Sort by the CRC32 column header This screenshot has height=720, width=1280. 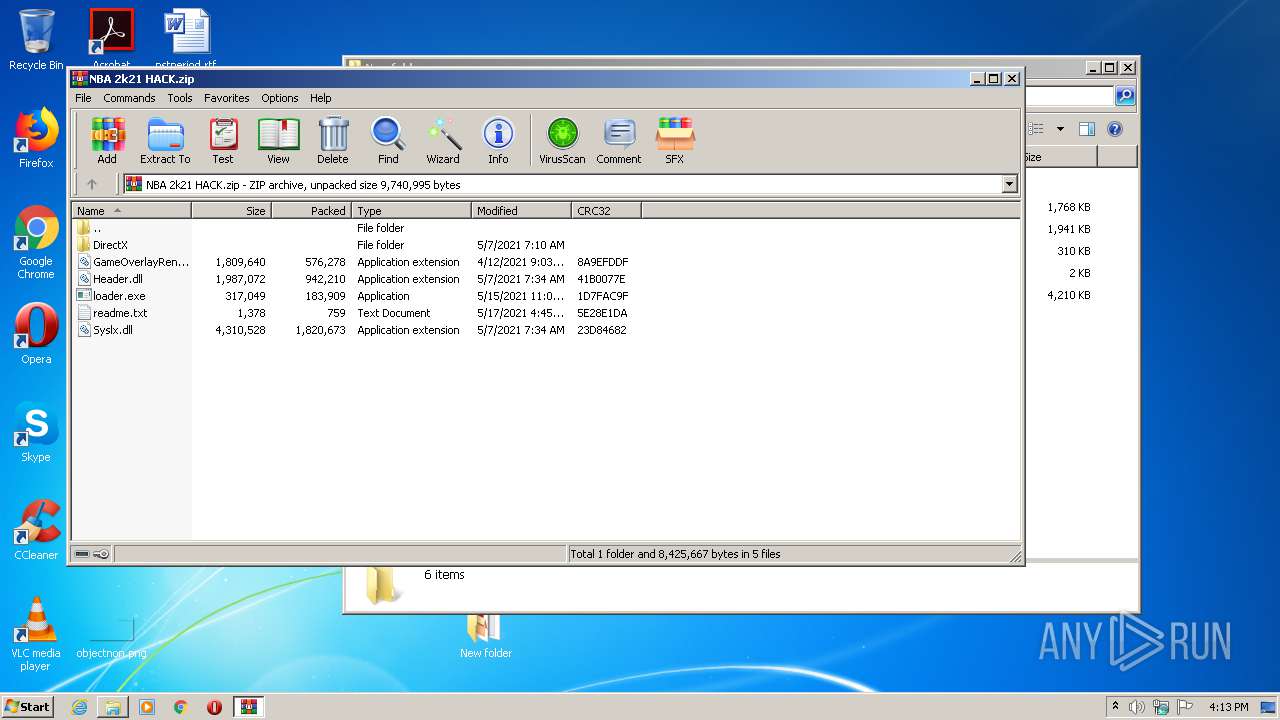(606, 211)
